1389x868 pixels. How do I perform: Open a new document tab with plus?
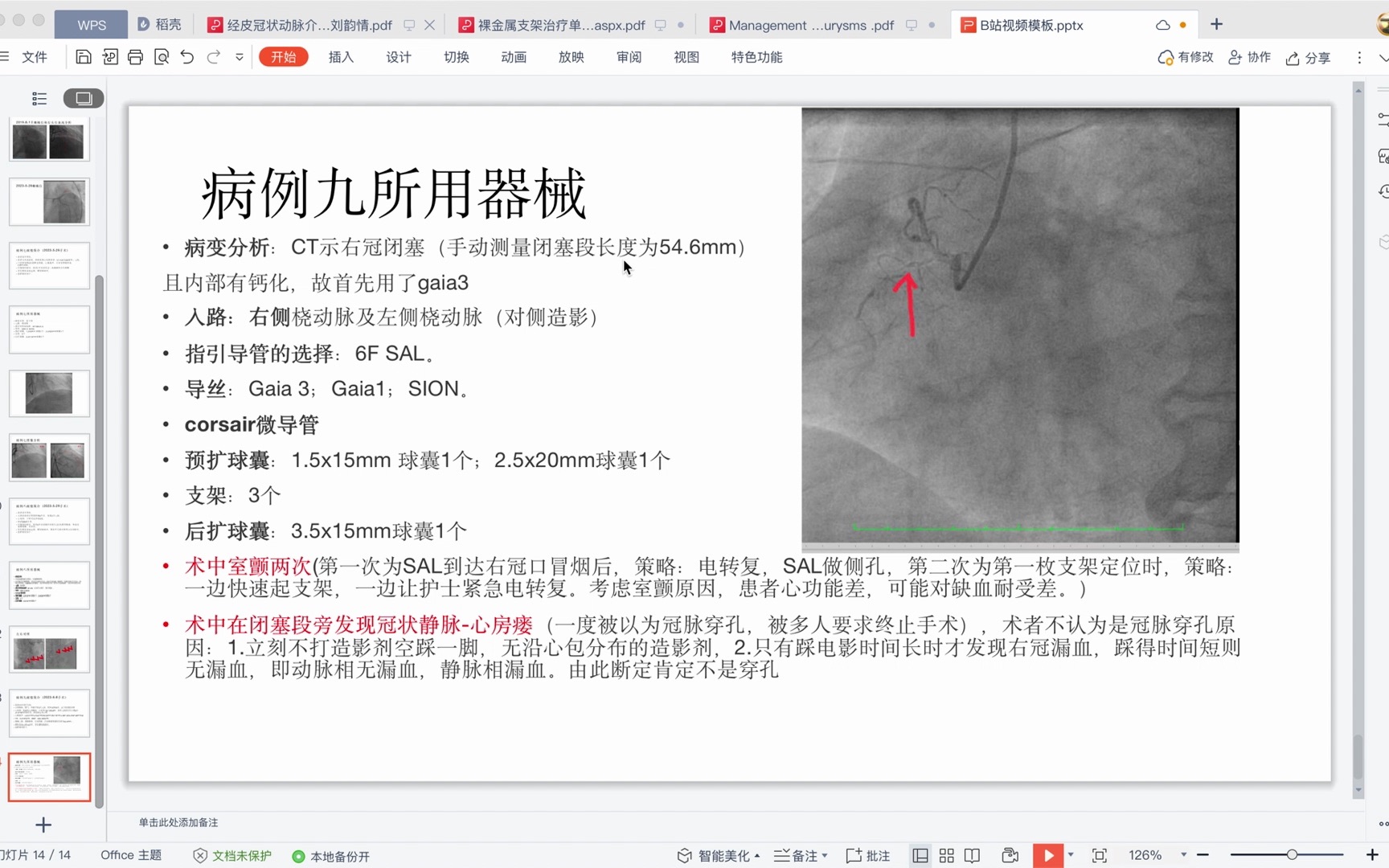[1216, 24]
